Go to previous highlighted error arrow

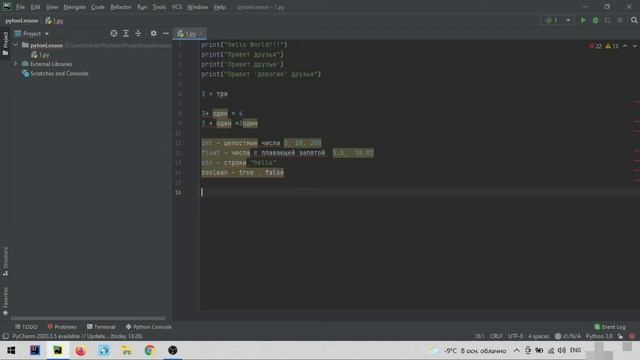pos(625,46)
